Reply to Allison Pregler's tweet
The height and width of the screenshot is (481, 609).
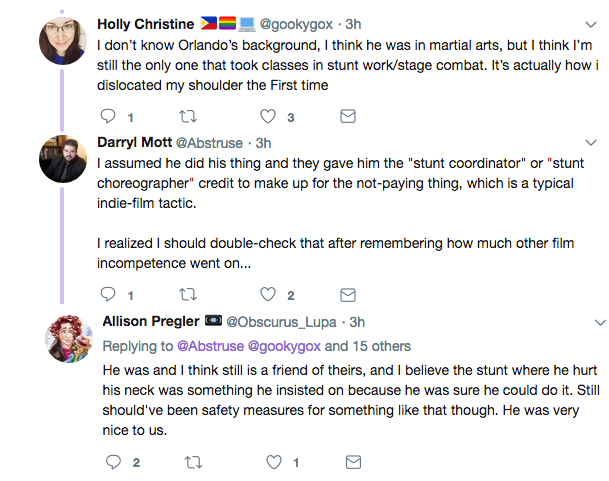point(111,462)
